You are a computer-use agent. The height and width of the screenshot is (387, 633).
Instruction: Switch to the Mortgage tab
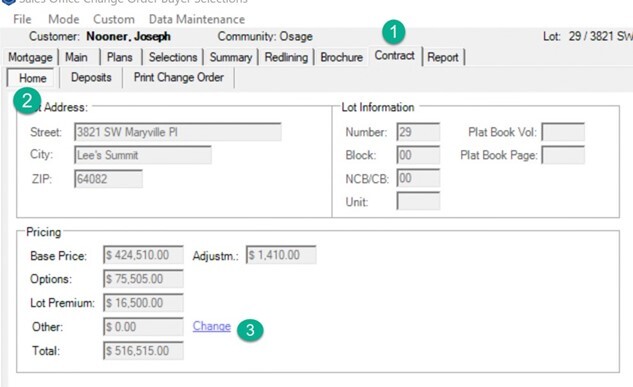click(30, 57)
